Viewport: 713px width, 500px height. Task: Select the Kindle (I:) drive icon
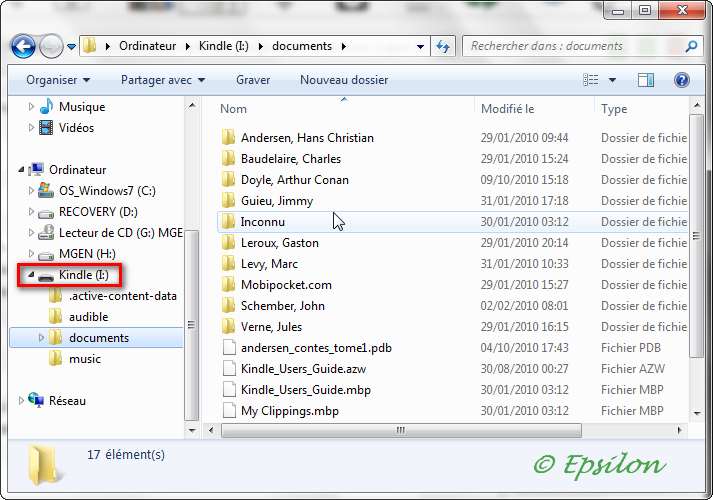pos(46,275)
